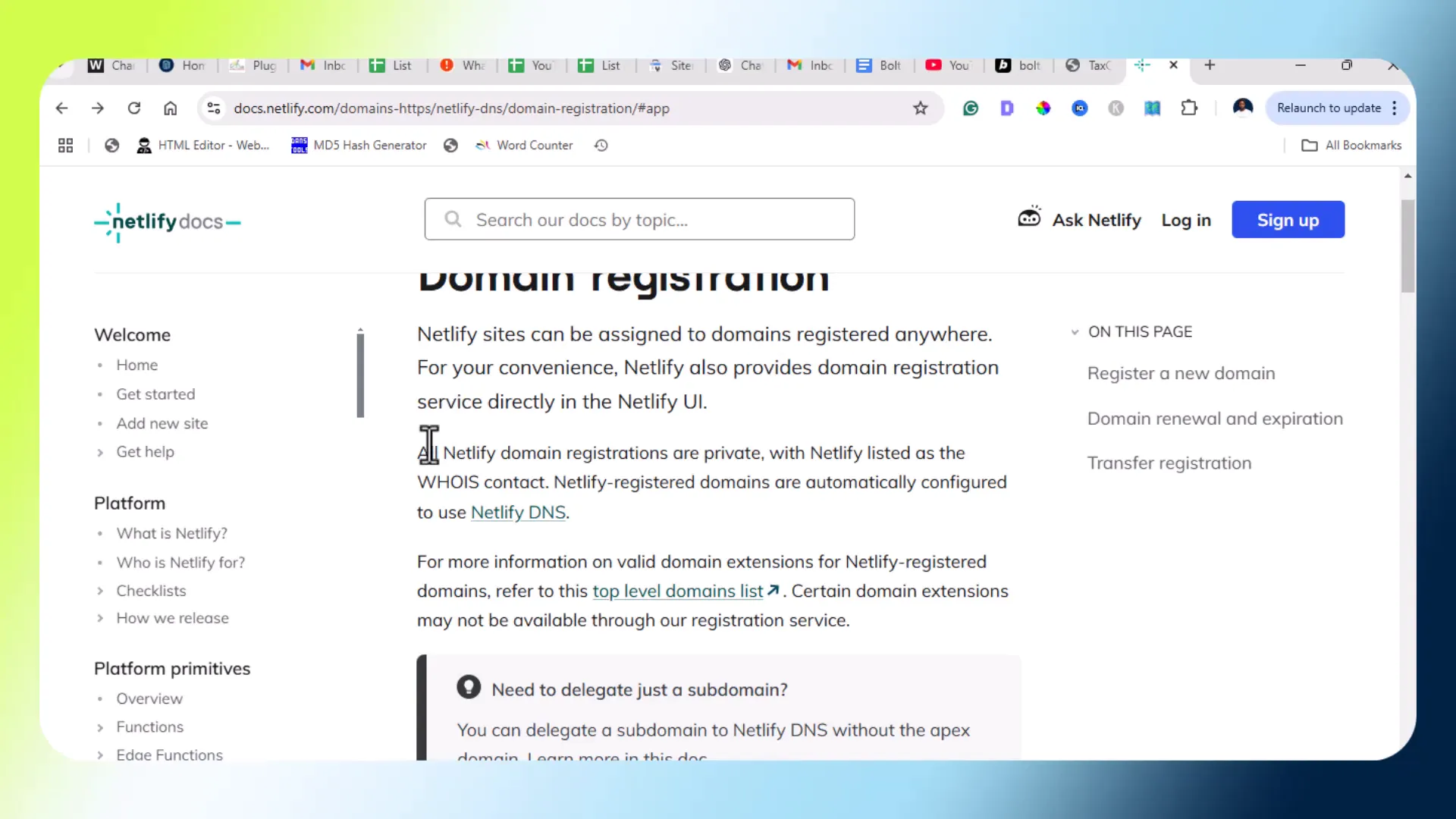
Task: Open the Ask Netlify assistant
Action: 1079,219
